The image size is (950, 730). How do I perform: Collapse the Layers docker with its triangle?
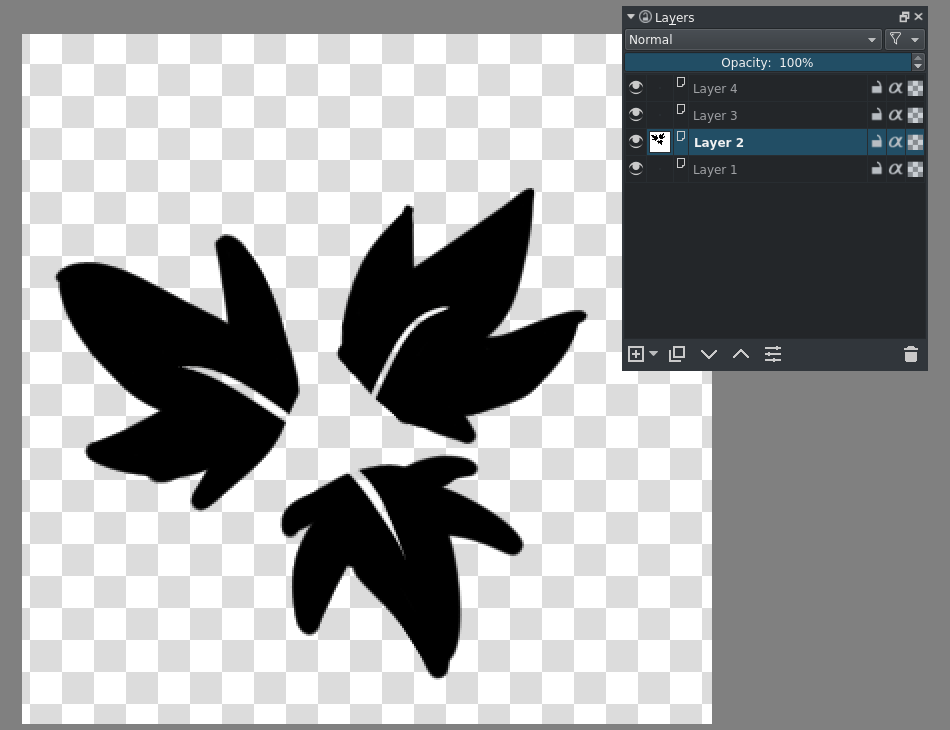click(631, 17)
